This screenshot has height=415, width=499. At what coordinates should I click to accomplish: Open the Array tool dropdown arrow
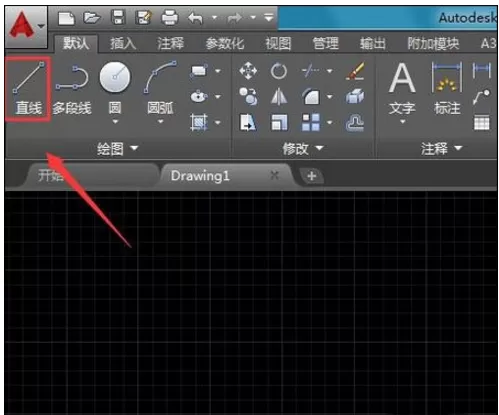[330, 122]
